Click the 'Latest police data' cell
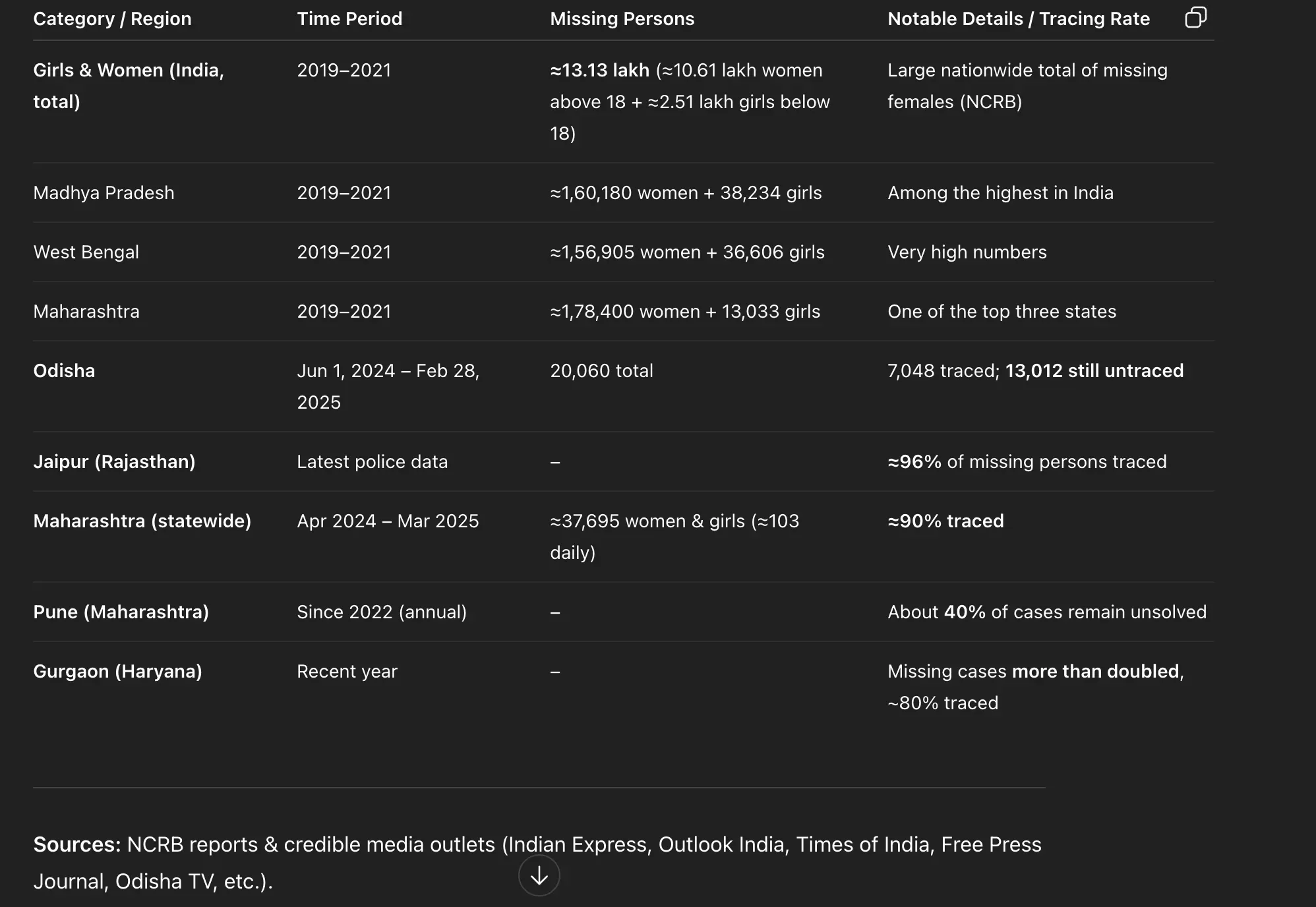1316x907 pixels. (x=372, y=461)
